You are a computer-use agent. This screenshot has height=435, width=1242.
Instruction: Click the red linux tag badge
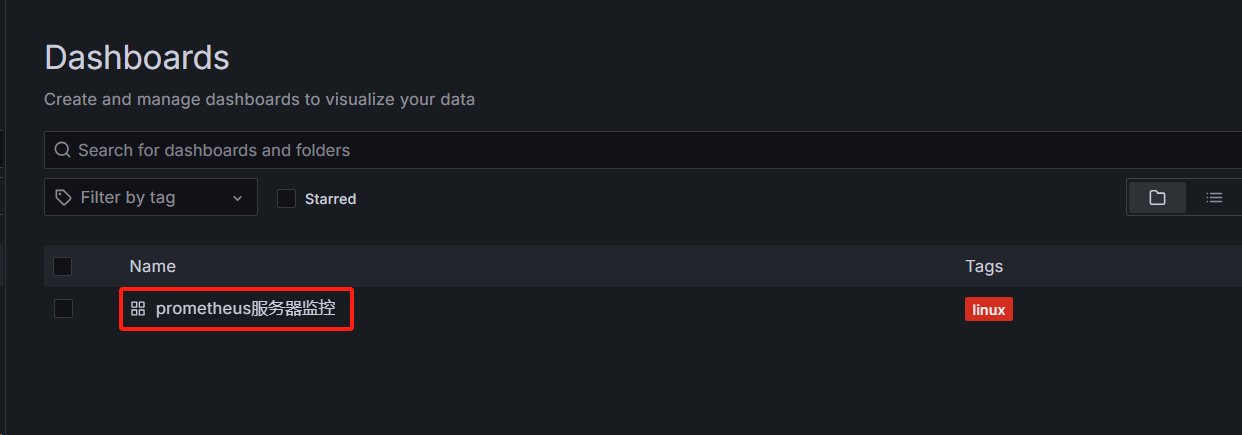click(x=989, y=309)
